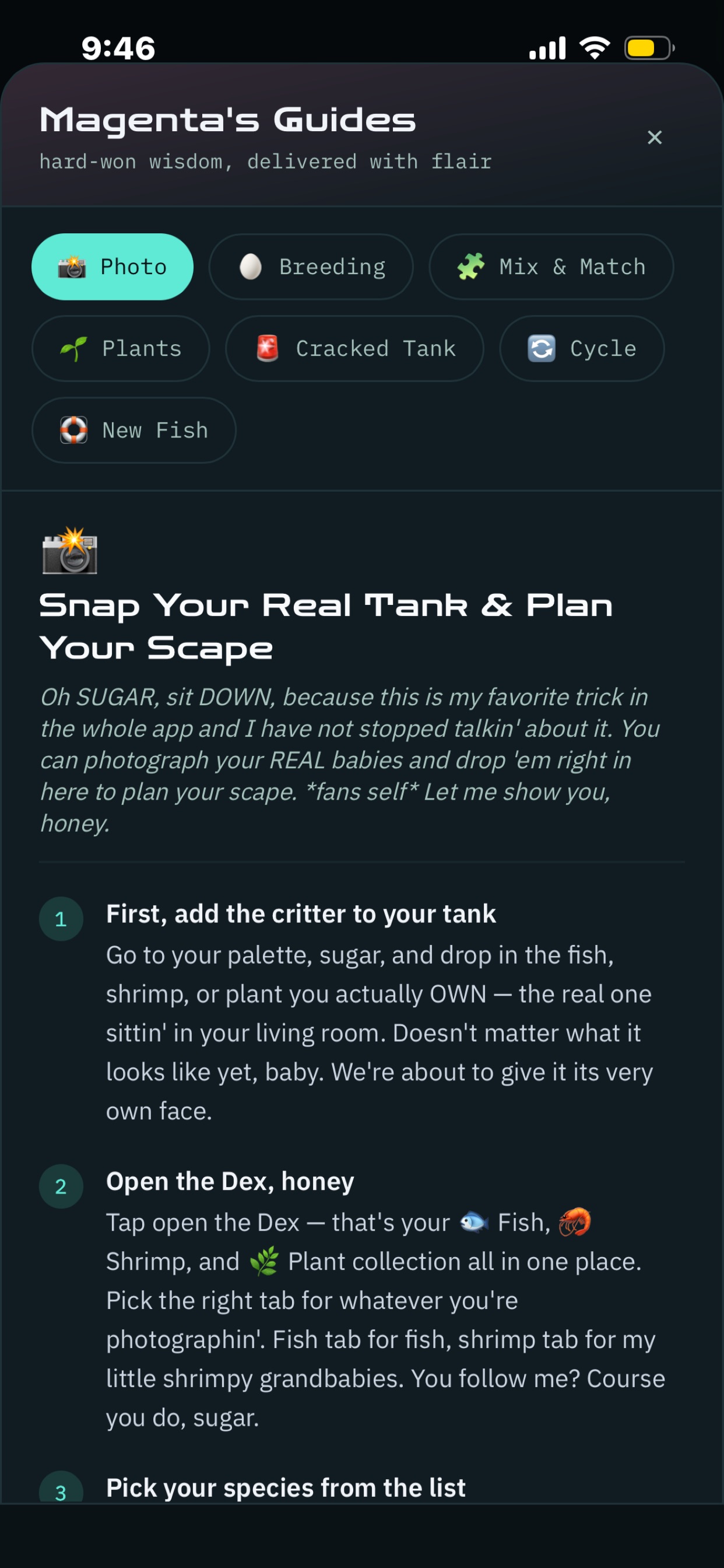Tap the puzzle piece icon
This screenshot has height=1568, width=724.
pyautogui.click(x=471, y=267)
